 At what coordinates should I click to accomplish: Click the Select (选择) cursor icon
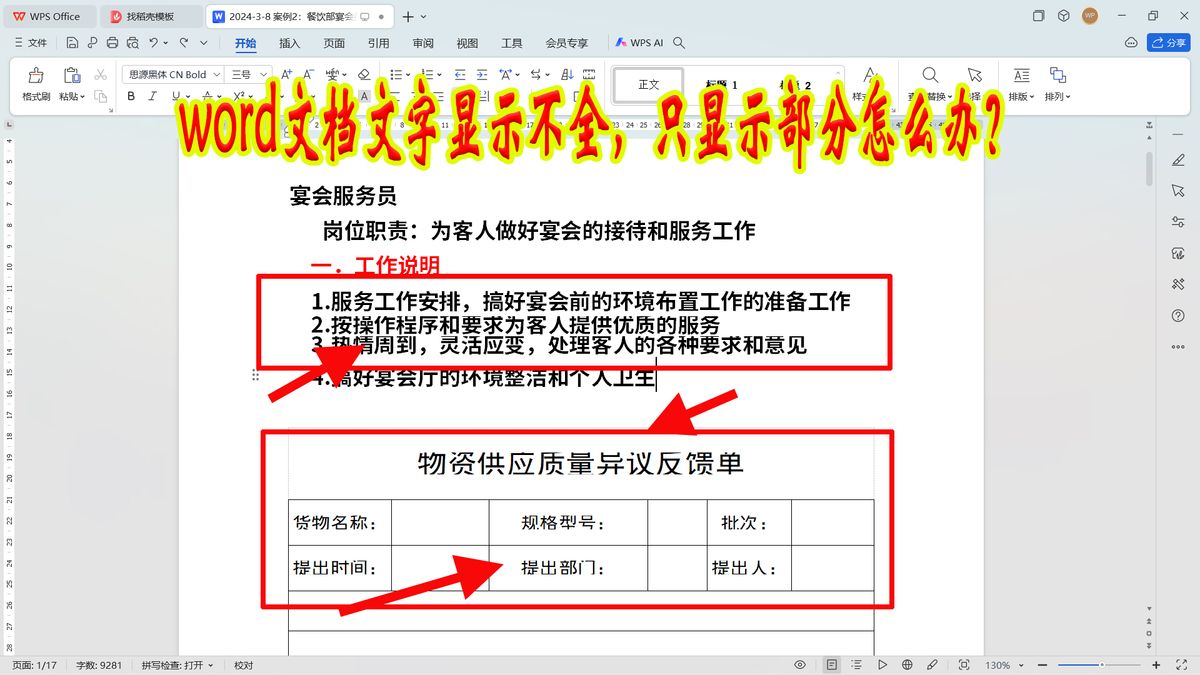tap(974, 75)
